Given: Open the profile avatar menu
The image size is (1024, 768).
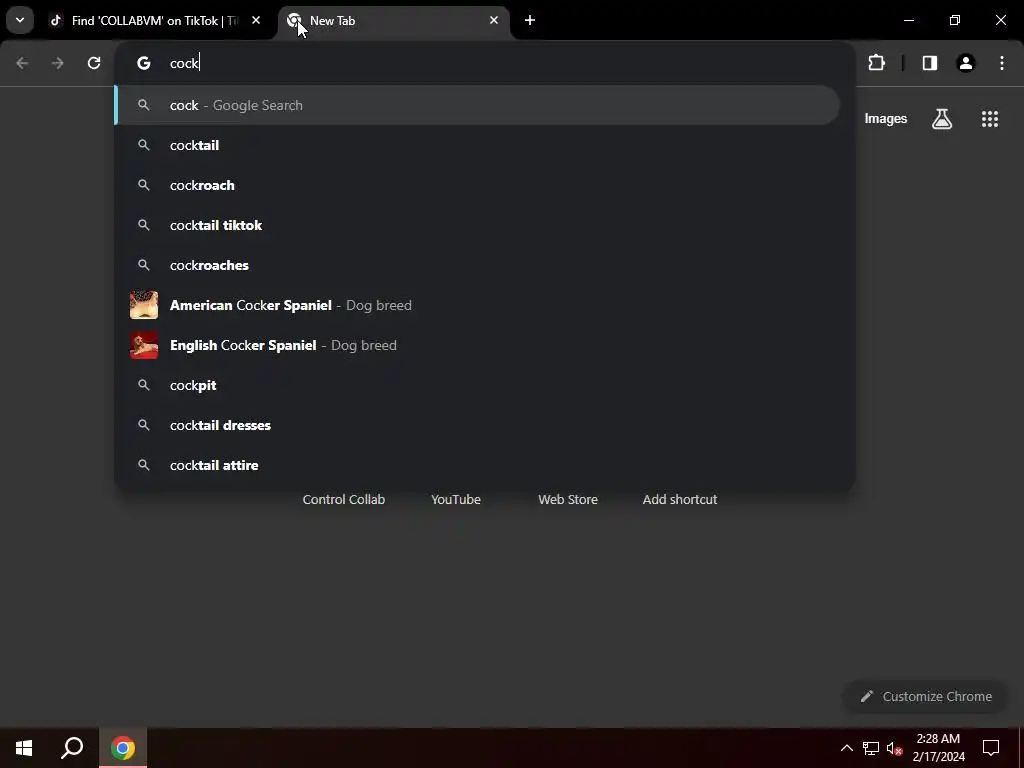Looking at the screenshot, I should 966,63.
